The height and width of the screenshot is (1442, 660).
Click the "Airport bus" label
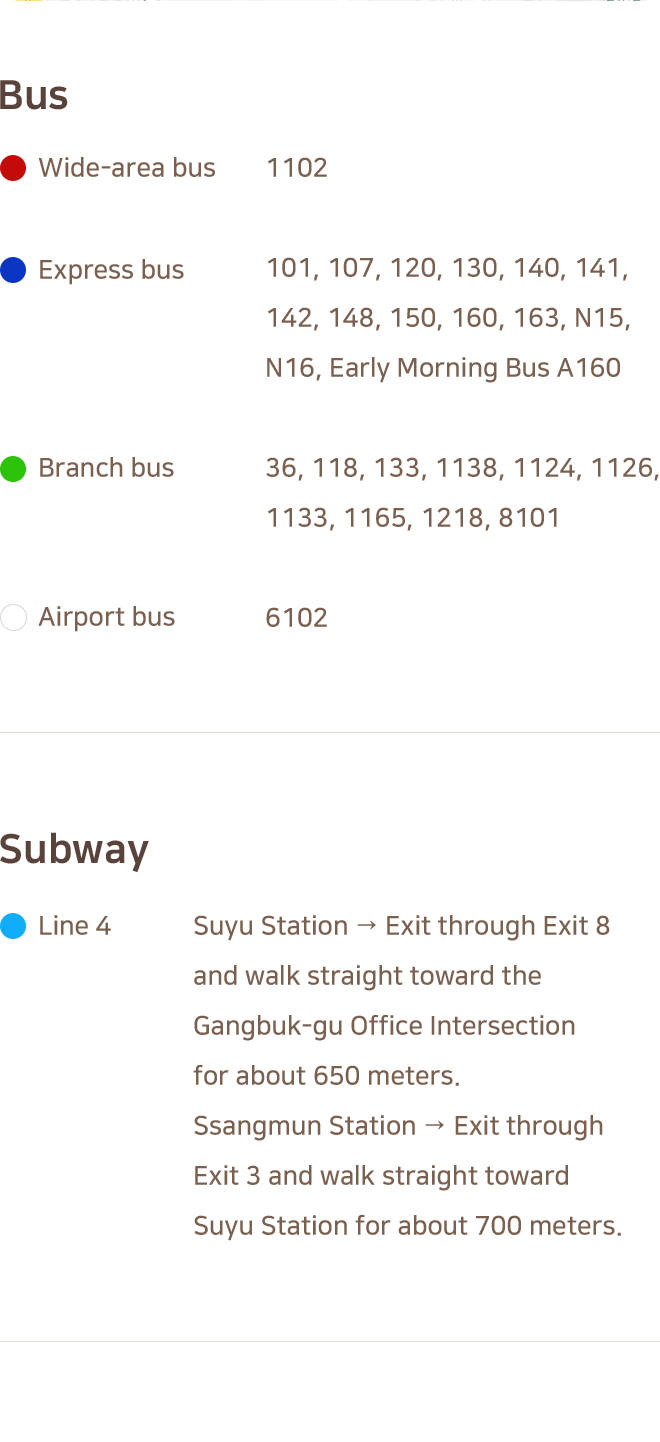106,617
